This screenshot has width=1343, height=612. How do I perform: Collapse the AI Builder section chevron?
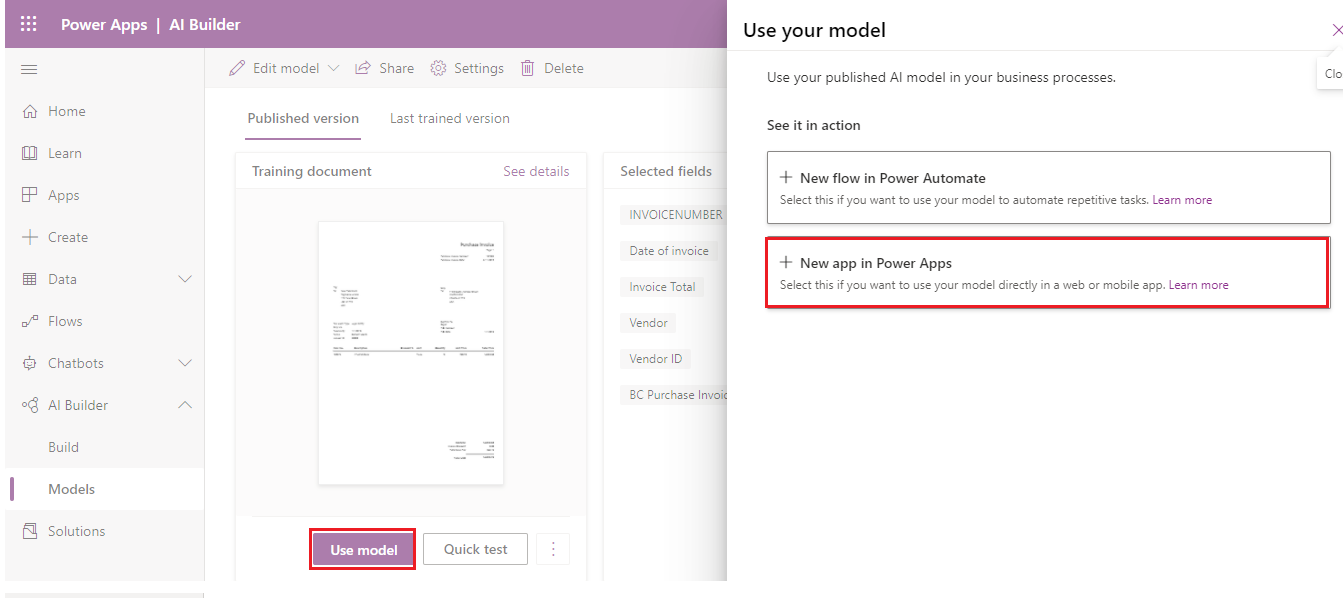click(185, 405)
